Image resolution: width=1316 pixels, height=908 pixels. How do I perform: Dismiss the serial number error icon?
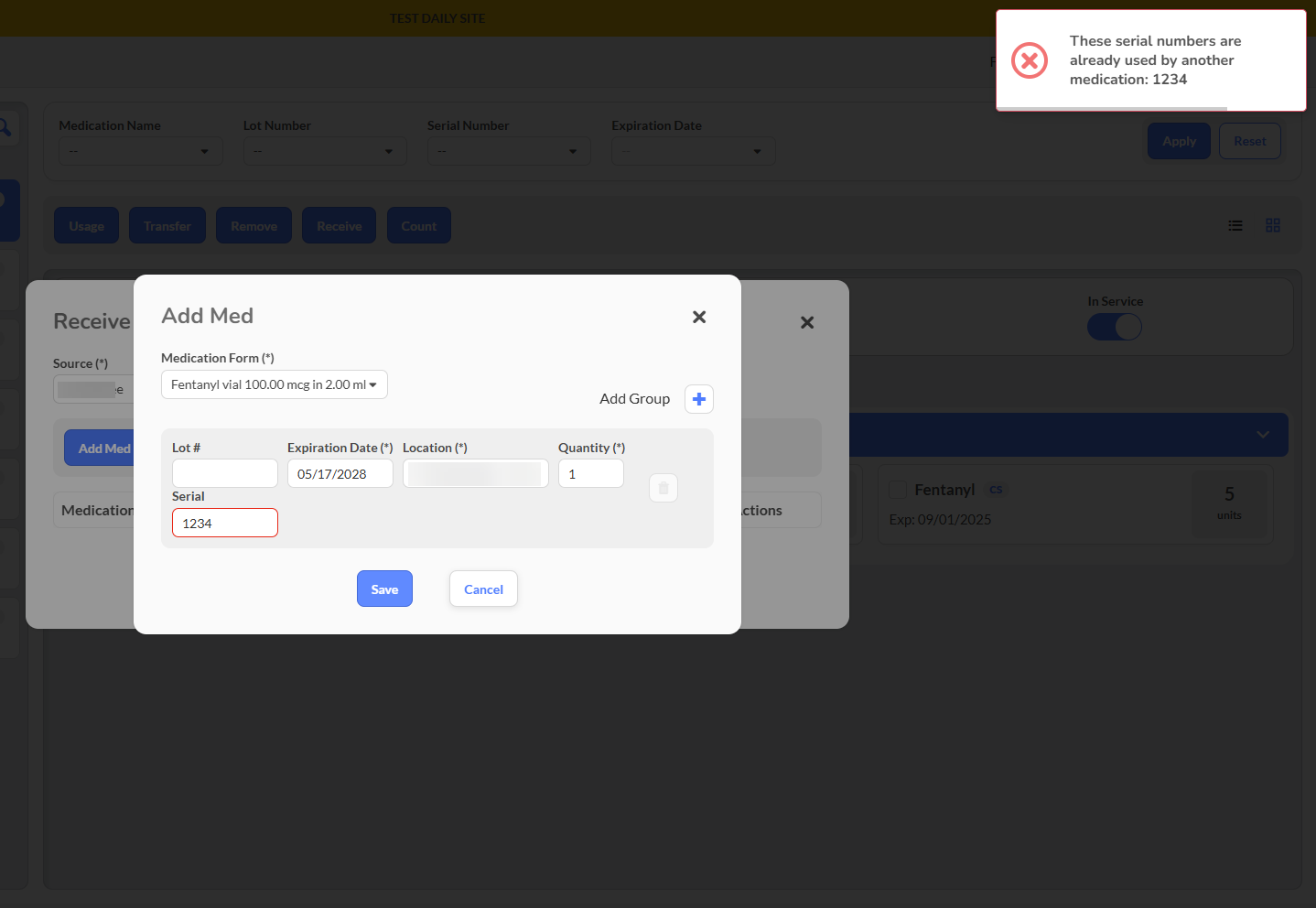1030,60
